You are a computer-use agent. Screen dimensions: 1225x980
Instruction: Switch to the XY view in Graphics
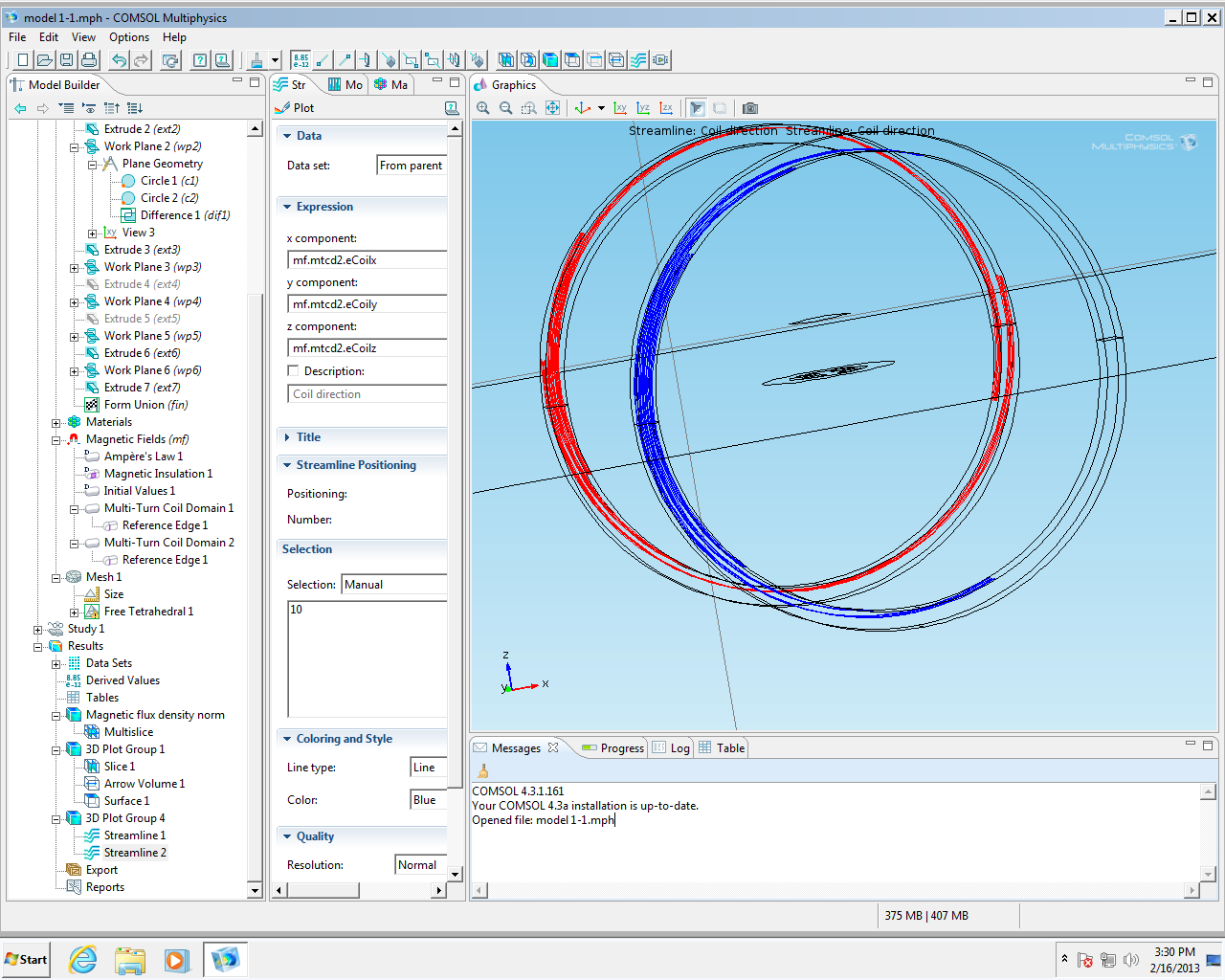click(620, 108)
